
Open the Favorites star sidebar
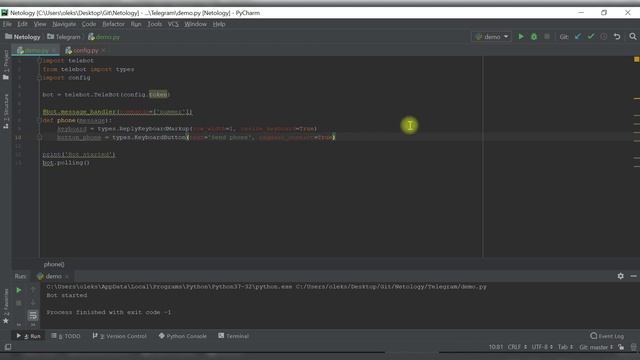tap(6, 306)
